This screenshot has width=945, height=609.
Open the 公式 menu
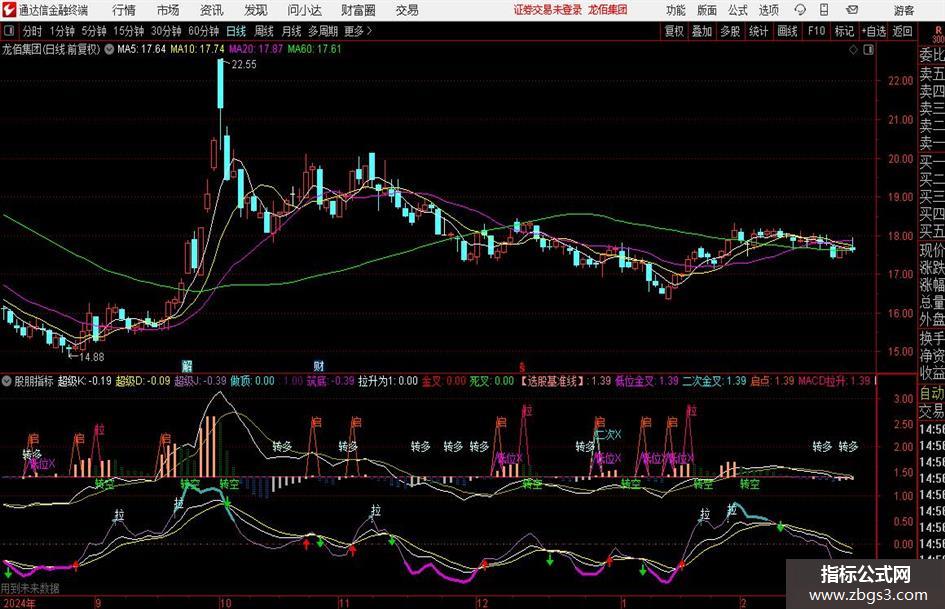738,10
